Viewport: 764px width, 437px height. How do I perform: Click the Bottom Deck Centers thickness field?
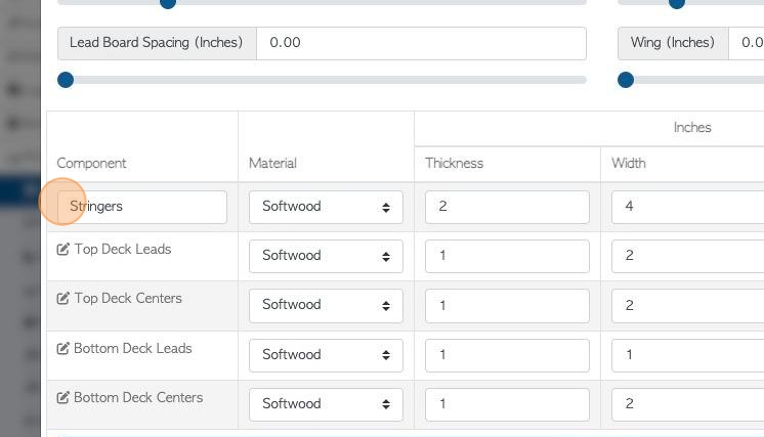507,404
